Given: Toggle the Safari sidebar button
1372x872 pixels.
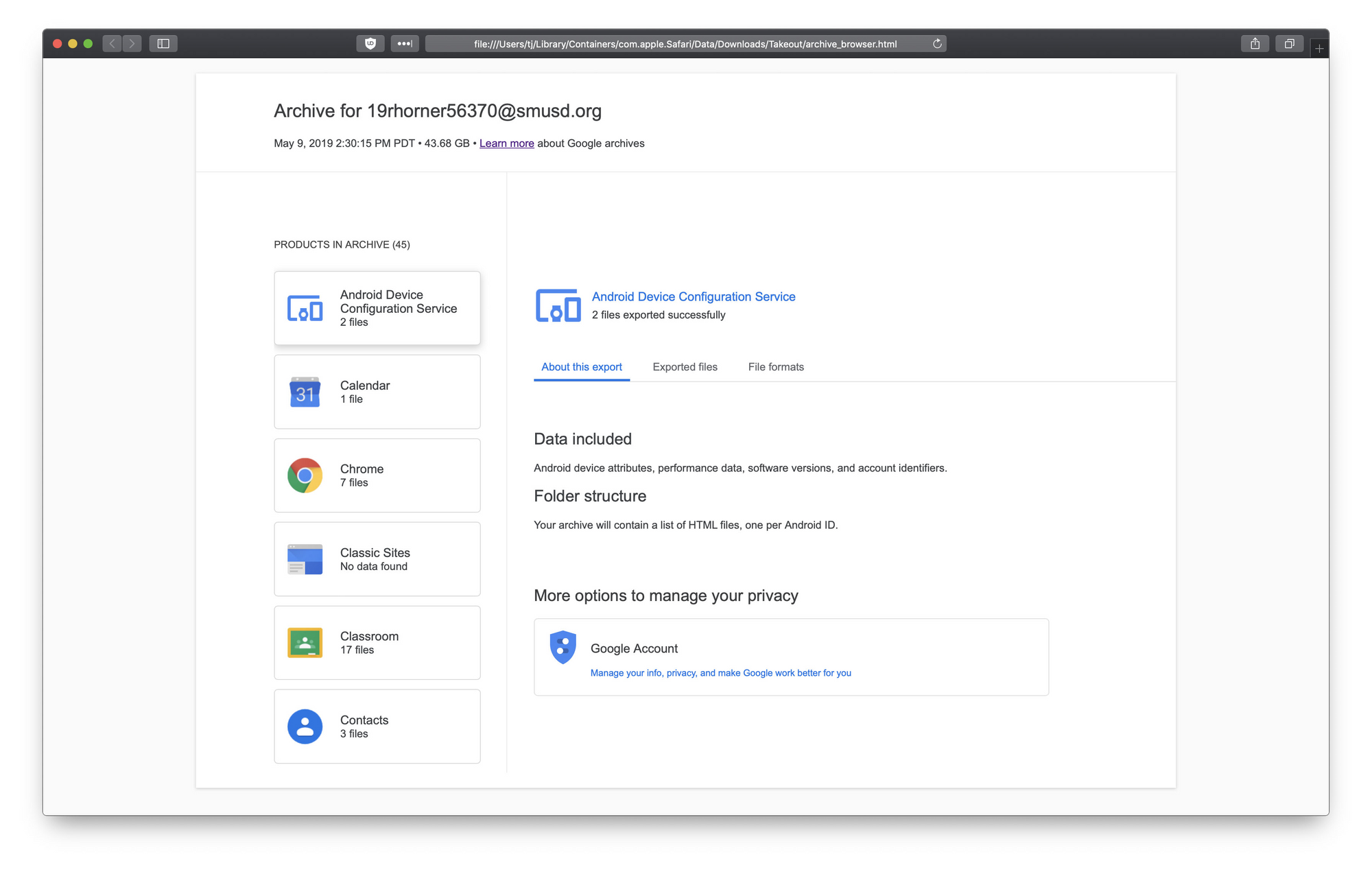Looking at the screenshot, I should [163, 44].
